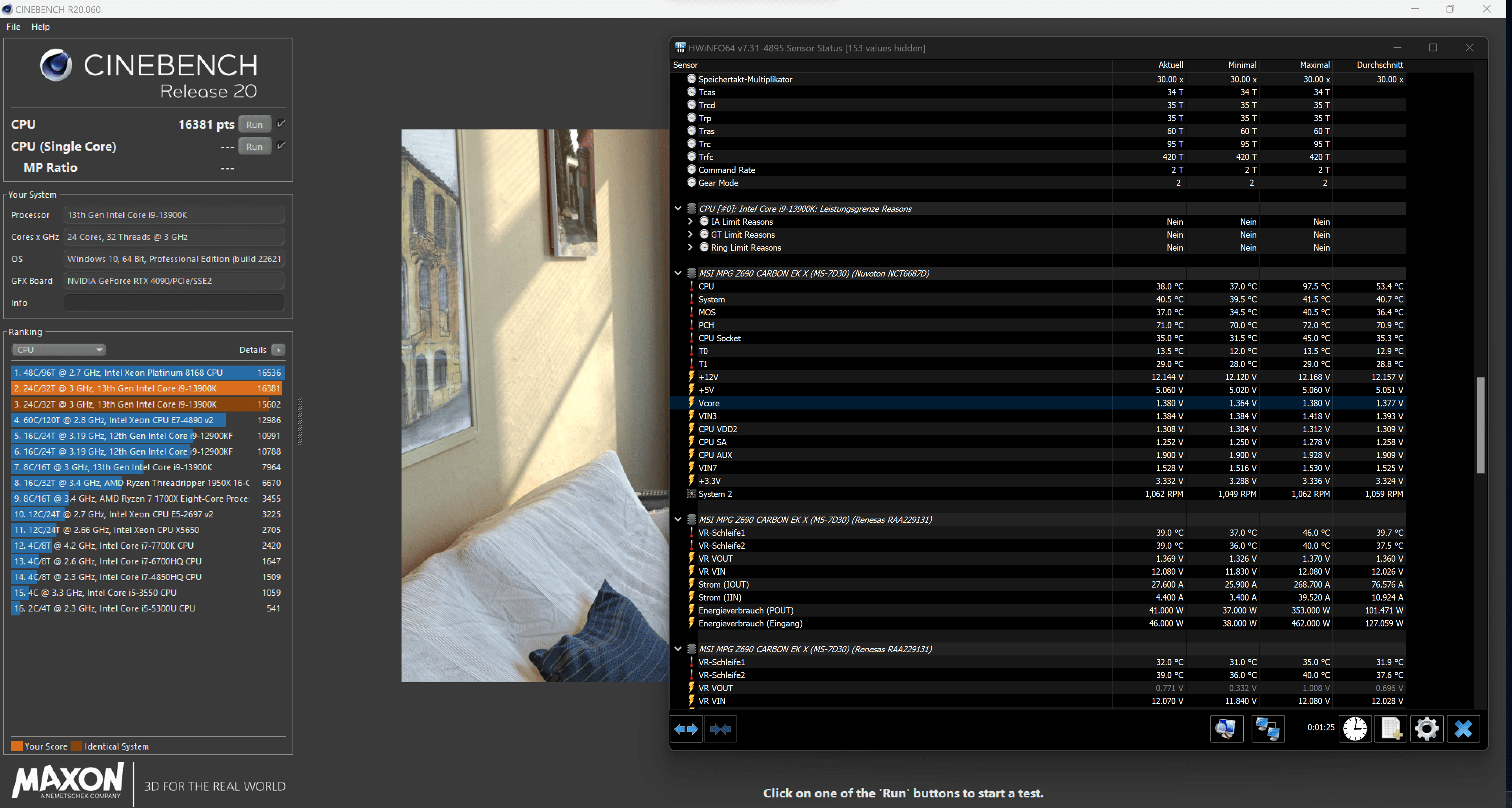Collapse the Nuvoton NCT6687D sensor group
This screenshot has width=1512, height=808.
pos(678,273)
